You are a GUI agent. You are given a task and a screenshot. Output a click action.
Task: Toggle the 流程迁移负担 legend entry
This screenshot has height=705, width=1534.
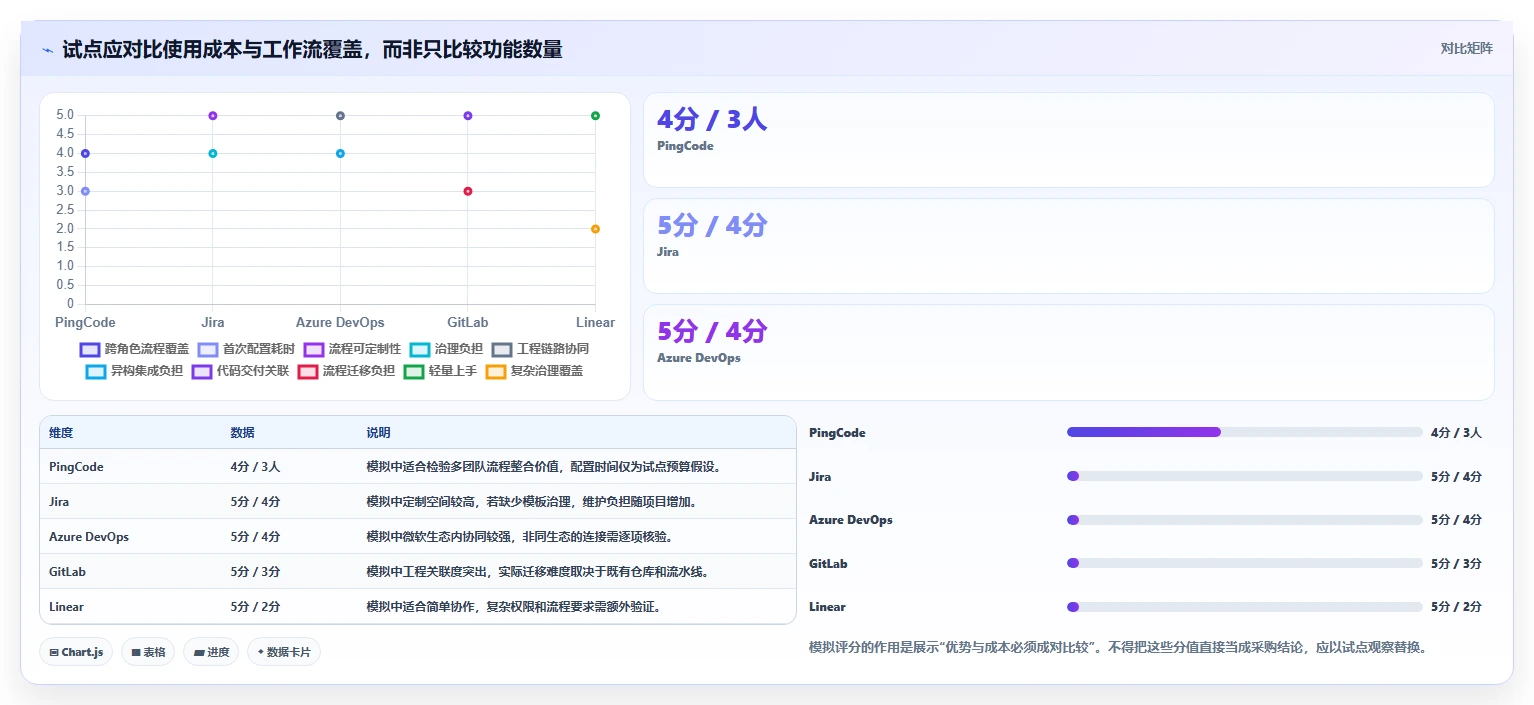coord(347,371)
